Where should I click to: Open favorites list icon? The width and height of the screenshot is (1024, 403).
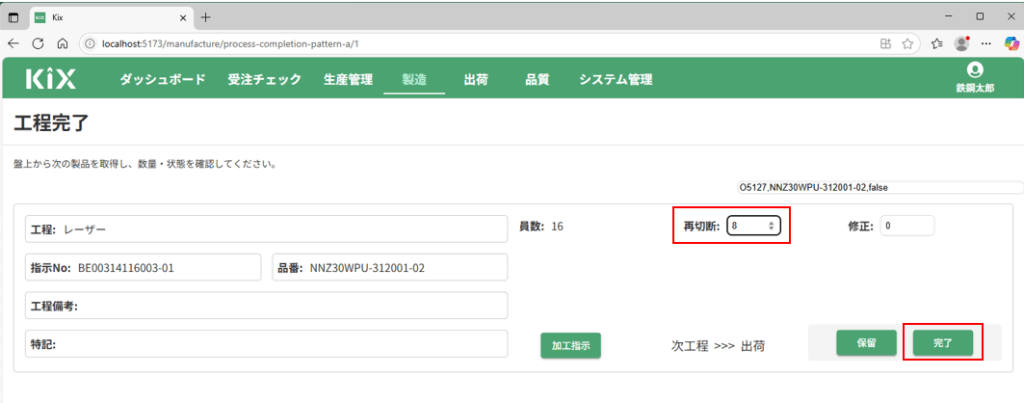[936, 44]
